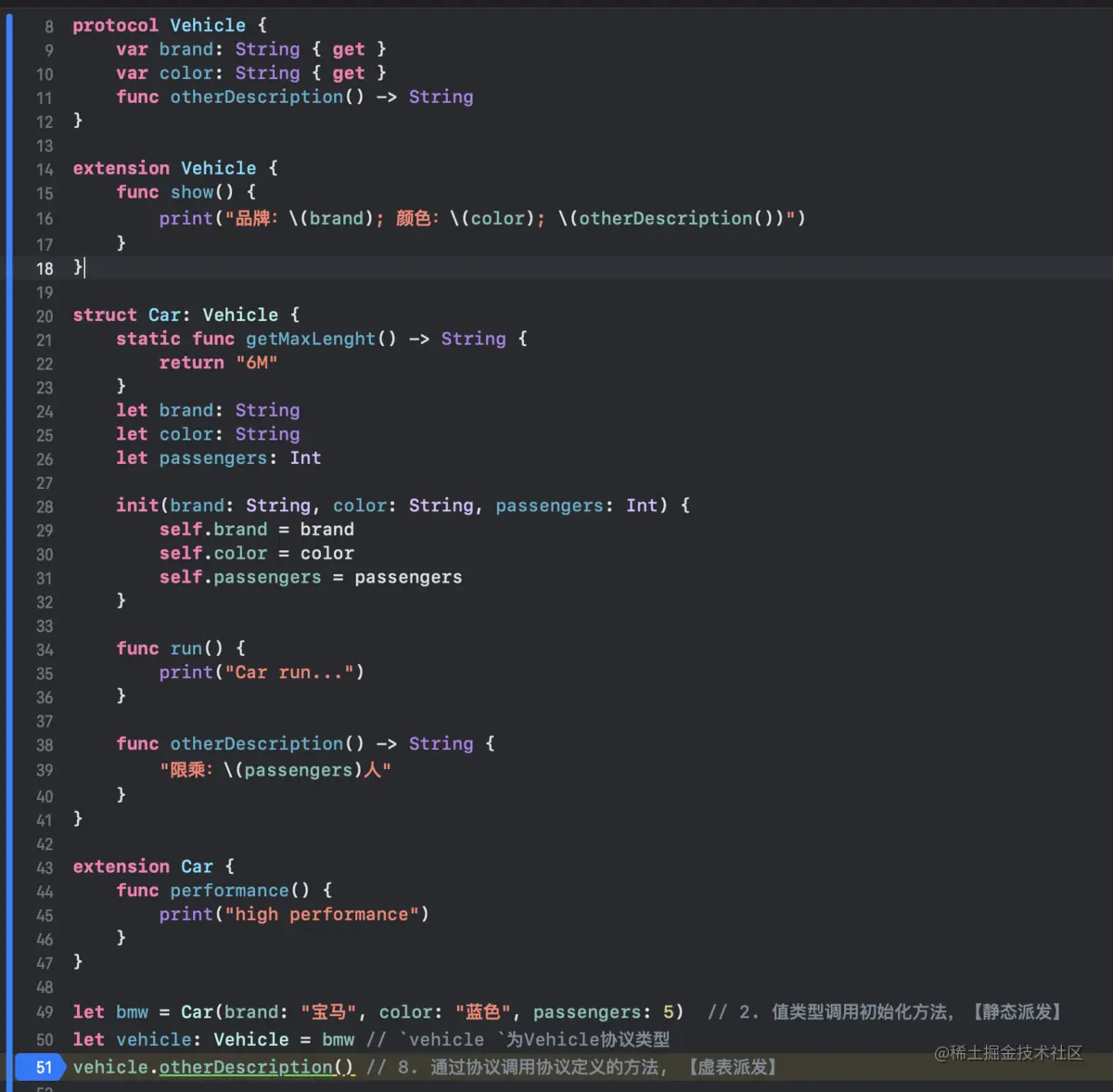
Task: Click 'let color: String' on line 25
Action: [x=208, y=434]
